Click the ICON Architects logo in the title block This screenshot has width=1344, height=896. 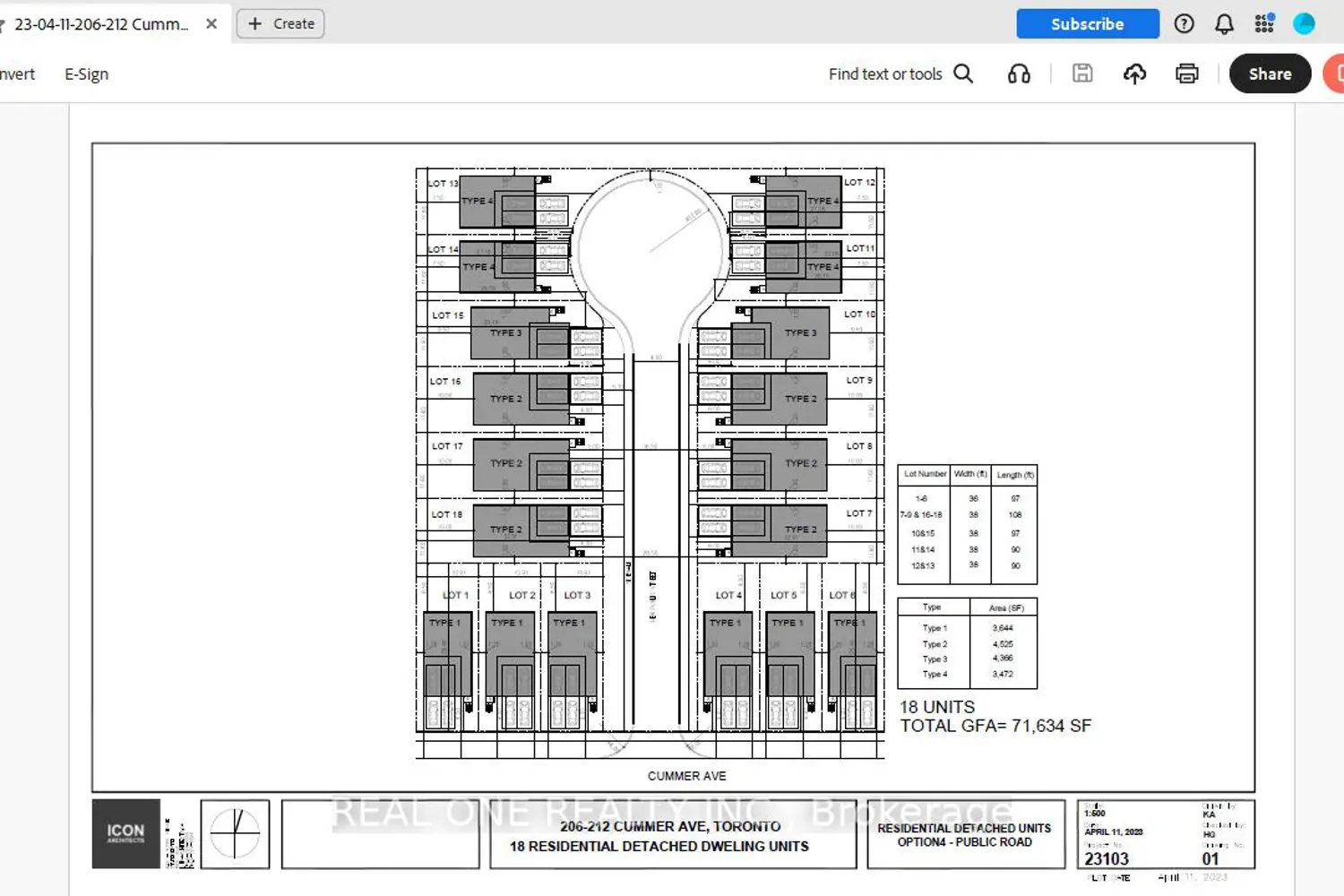(x=125, y=833)
